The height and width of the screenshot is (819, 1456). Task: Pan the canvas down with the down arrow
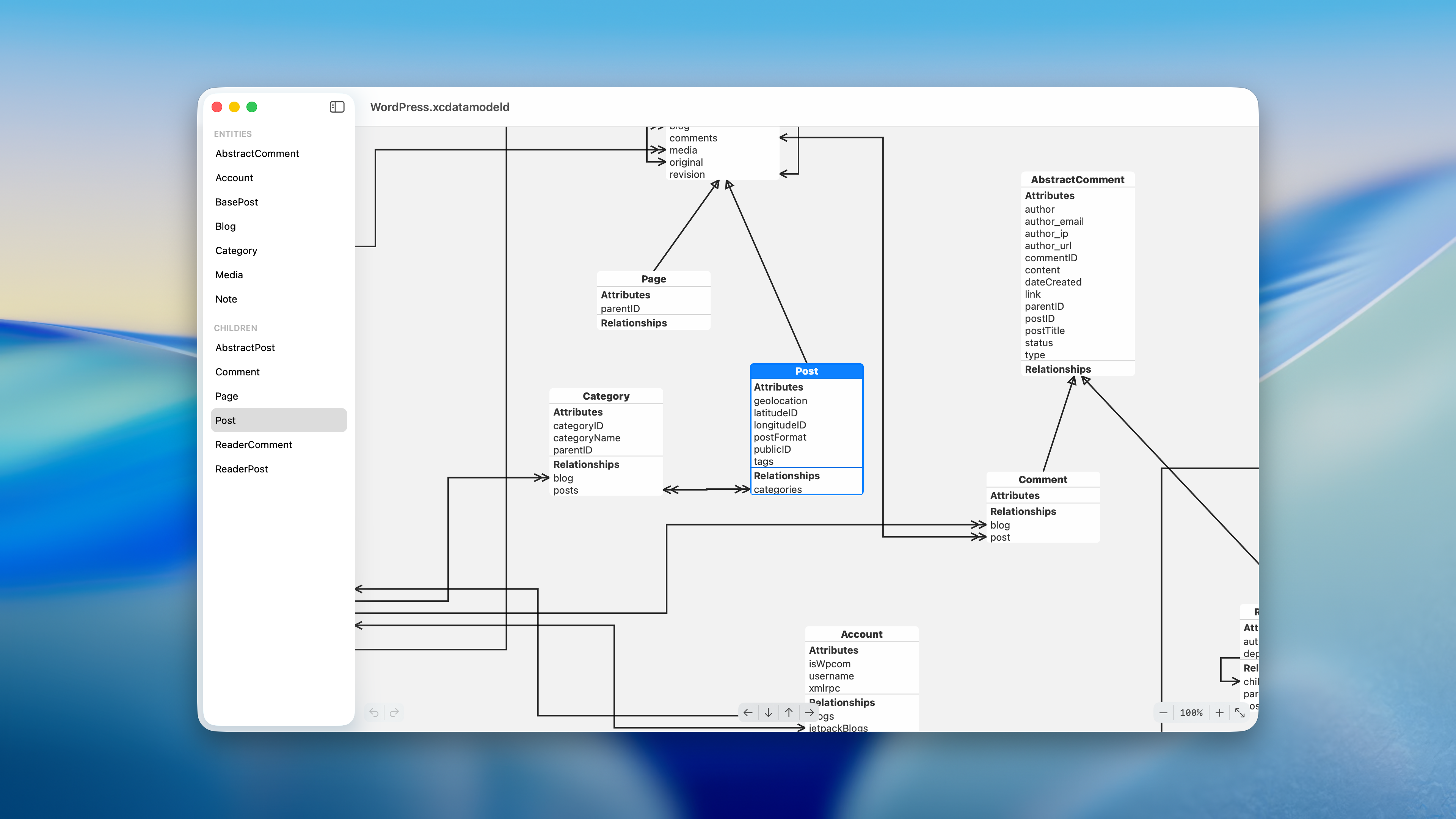768,712
